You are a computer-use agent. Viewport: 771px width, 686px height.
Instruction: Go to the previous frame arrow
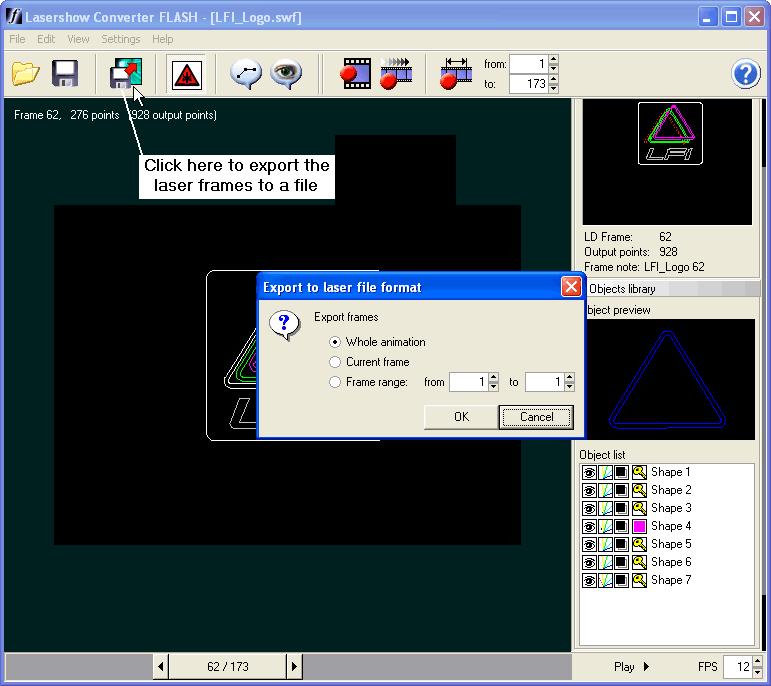click(x=161, y=667)
